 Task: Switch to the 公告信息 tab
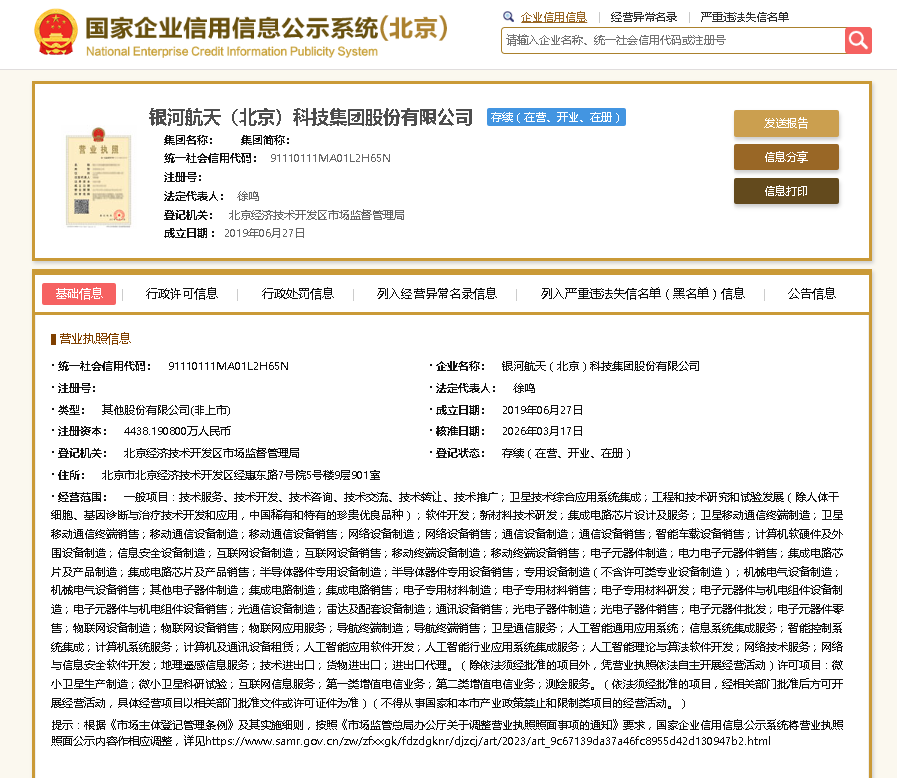coord(811,293)
